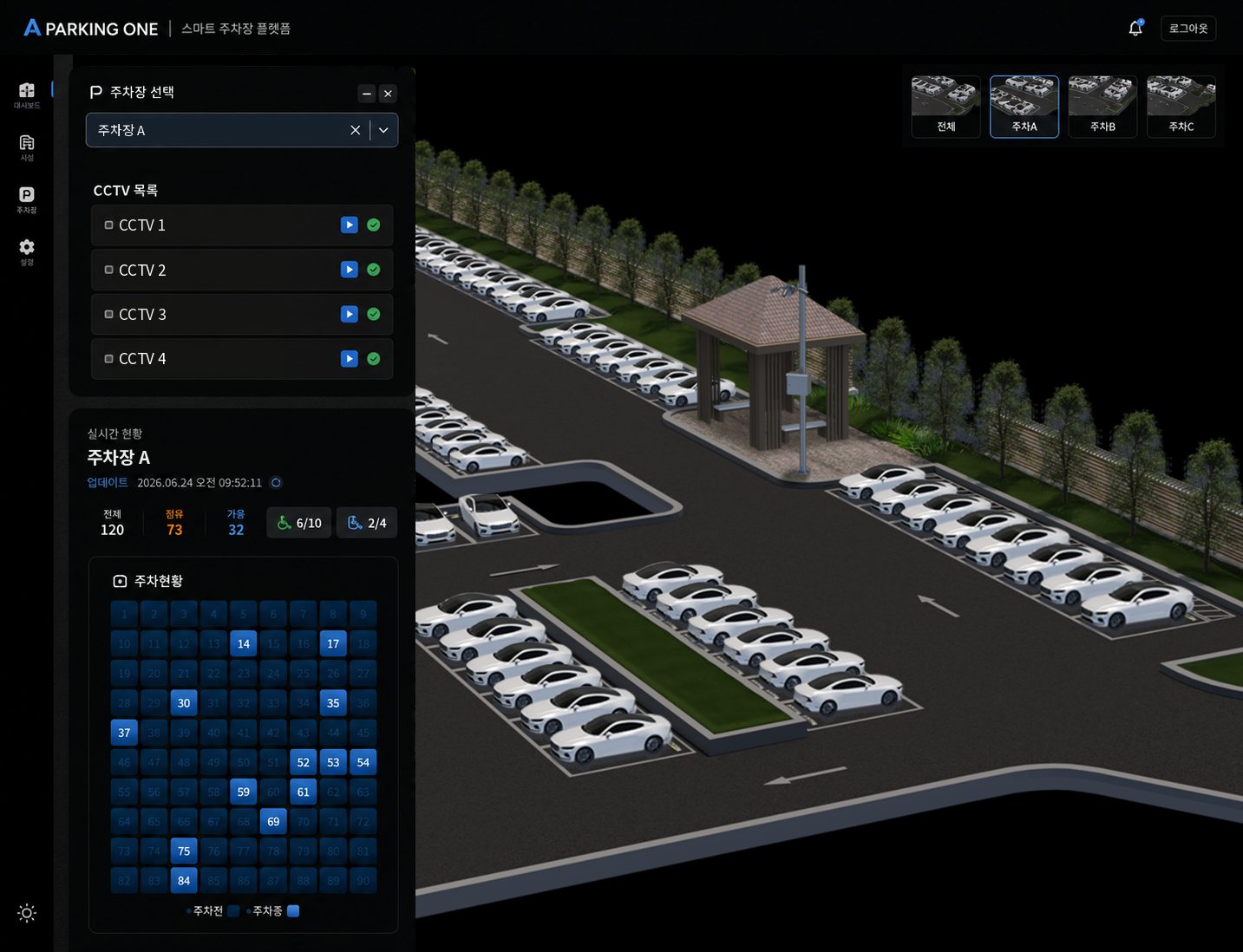1243x952 pixels.
Task: Play CCTV 2 video feed
Action: pyautogui.click(x=350, y=270)
